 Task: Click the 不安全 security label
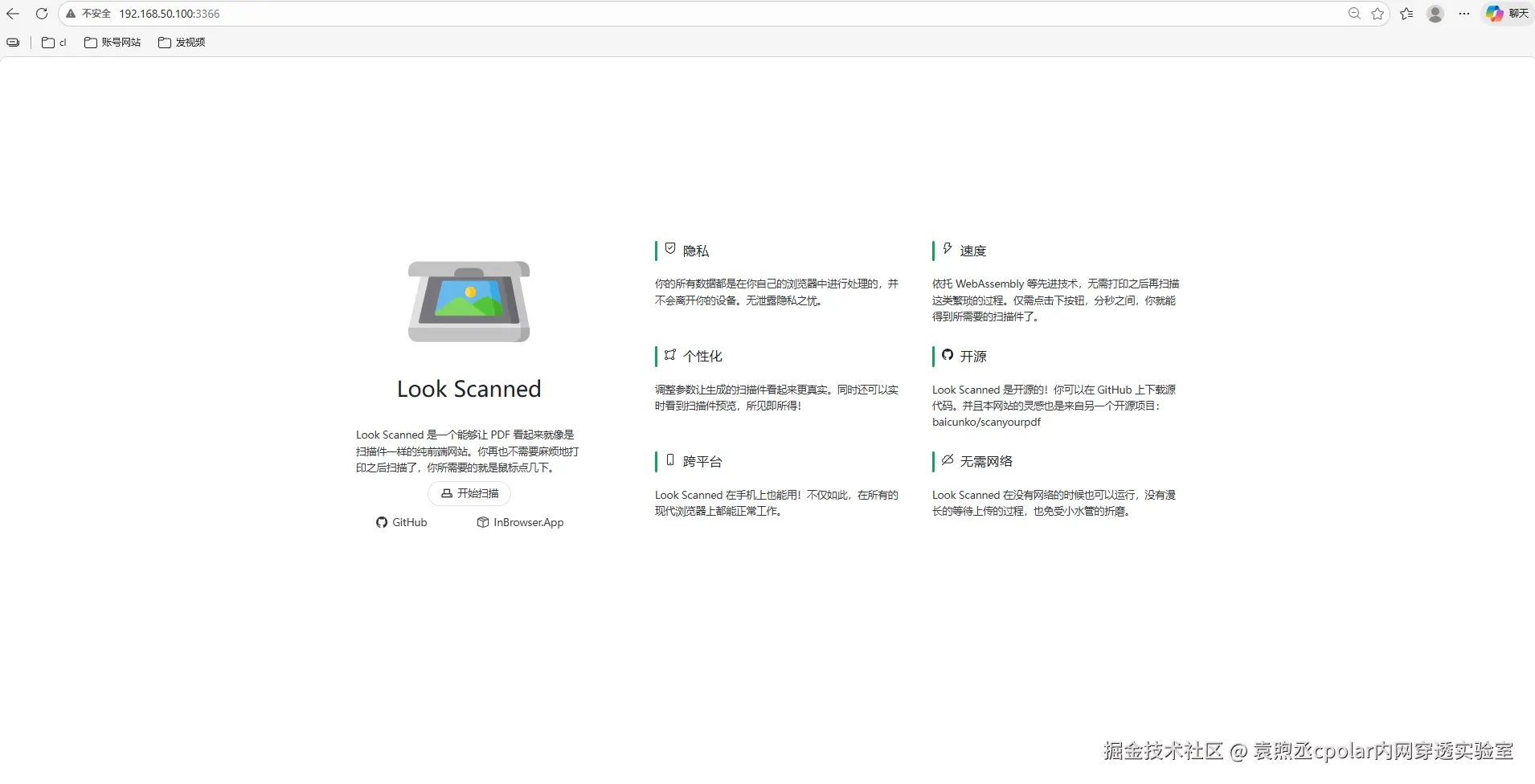click(x=96, y=14)
